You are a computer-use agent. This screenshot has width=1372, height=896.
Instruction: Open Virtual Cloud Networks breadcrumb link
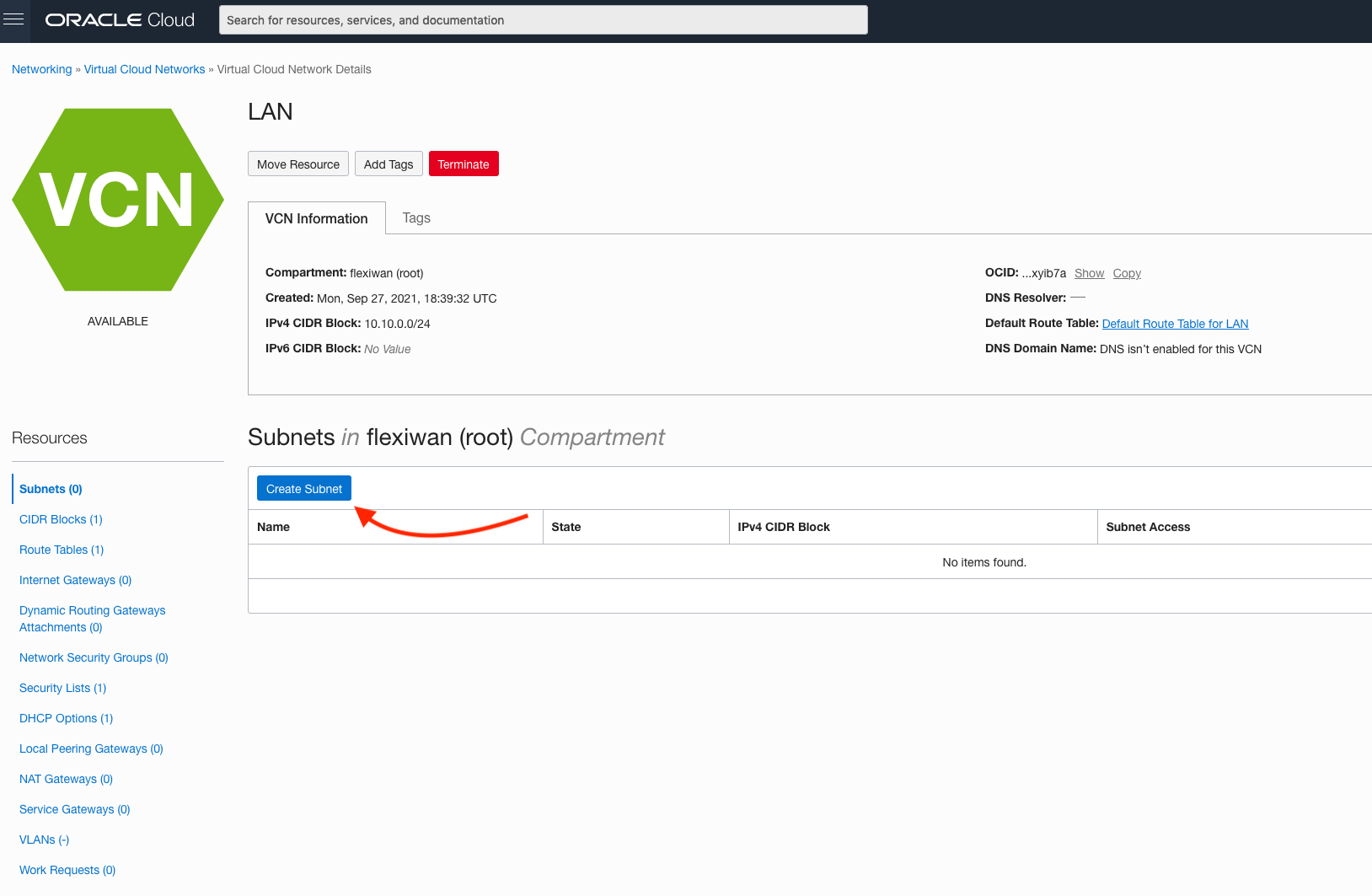(x=144, y=69)
